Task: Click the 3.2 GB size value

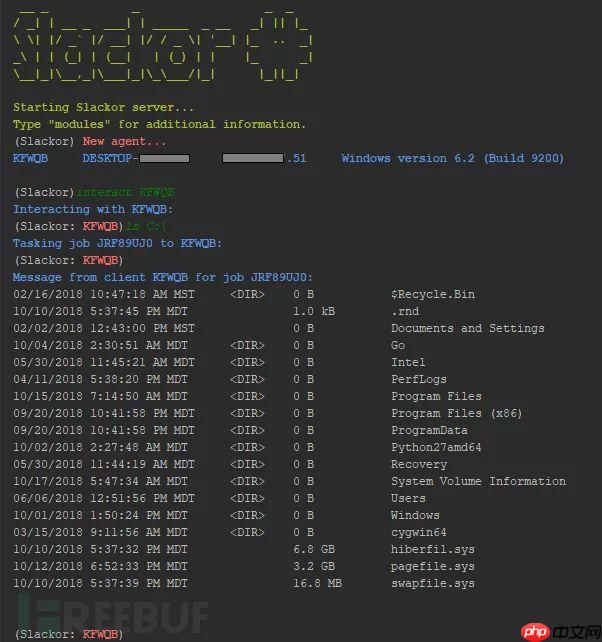Action: point(314,566)
